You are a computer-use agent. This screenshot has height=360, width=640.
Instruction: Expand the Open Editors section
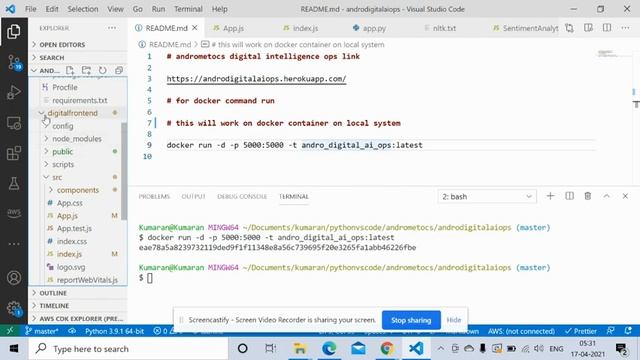point(78,44)
